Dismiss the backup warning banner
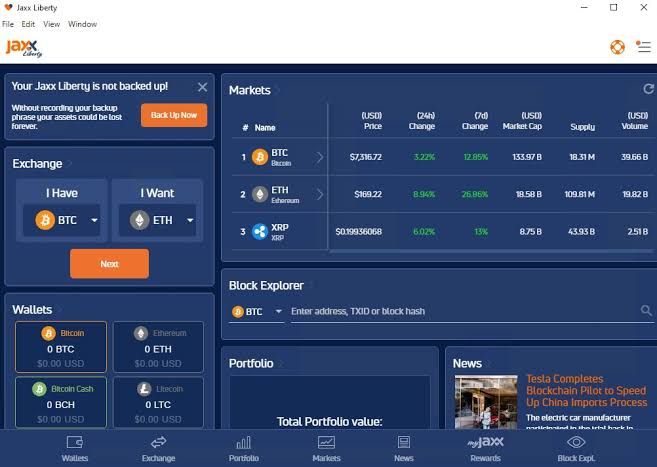The height and width of the screenshot is (467, 657). [202, 87]
